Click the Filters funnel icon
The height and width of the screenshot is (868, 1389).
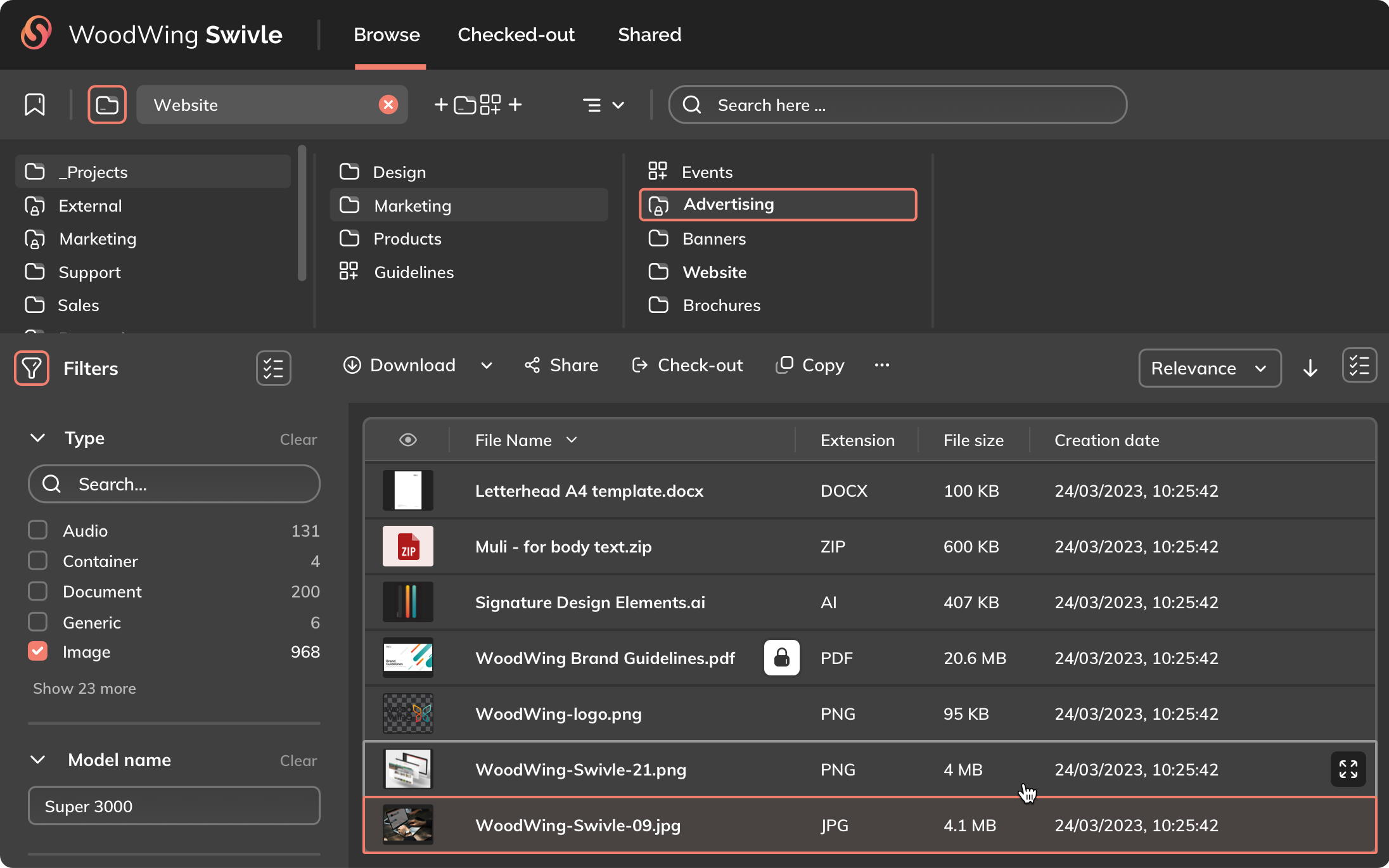pos(32,368)
